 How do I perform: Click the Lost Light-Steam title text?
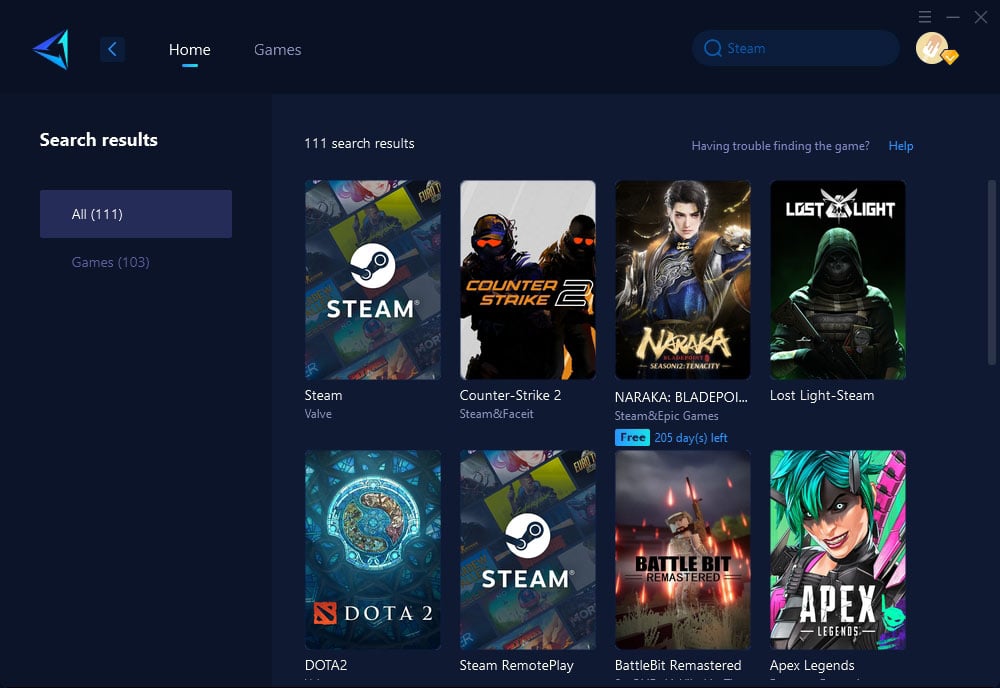[x=821, y=395]
